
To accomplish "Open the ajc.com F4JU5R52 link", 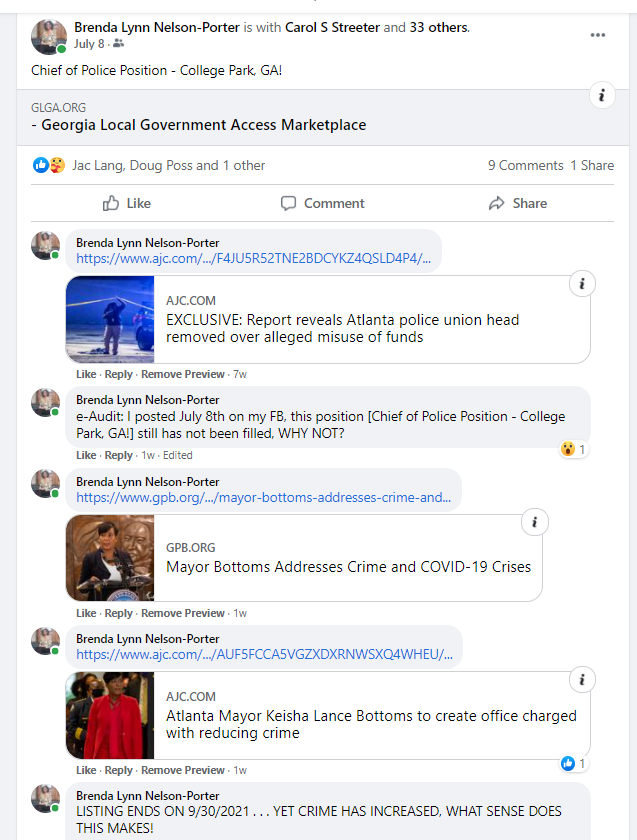I will point(253,258).
